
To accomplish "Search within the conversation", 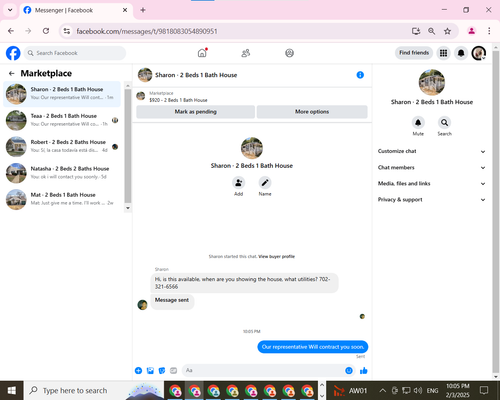I will click(x=444, y=123).
